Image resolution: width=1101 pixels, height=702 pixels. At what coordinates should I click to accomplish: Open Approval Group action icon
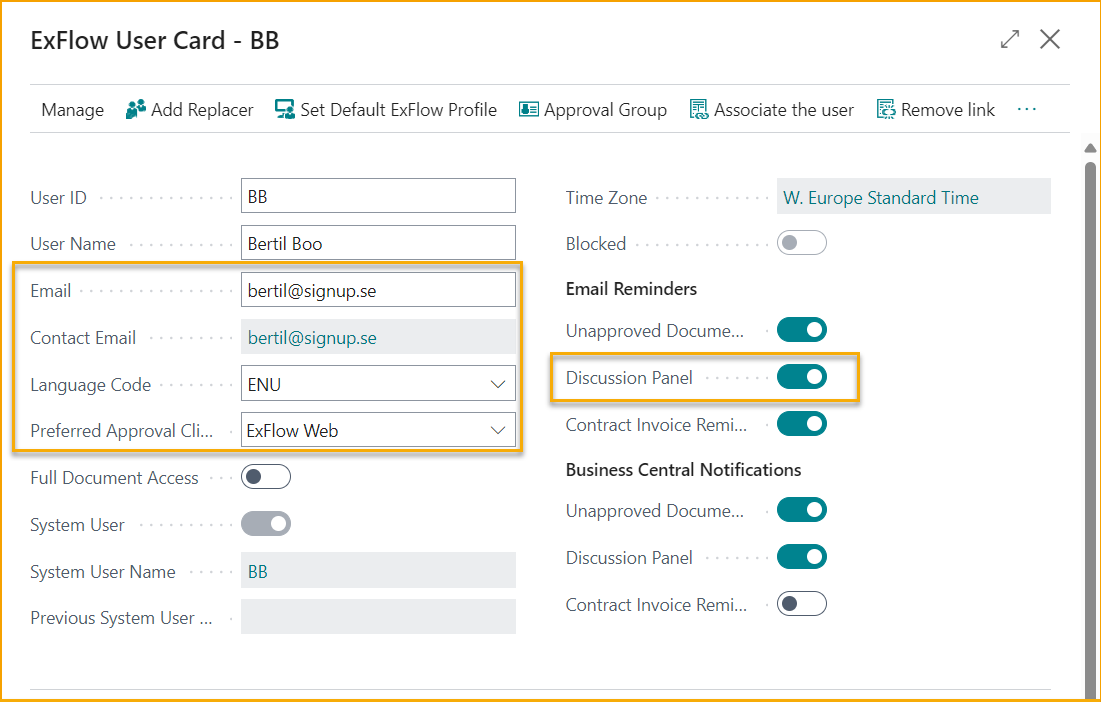pyautogui.click(x=529, y=110)
